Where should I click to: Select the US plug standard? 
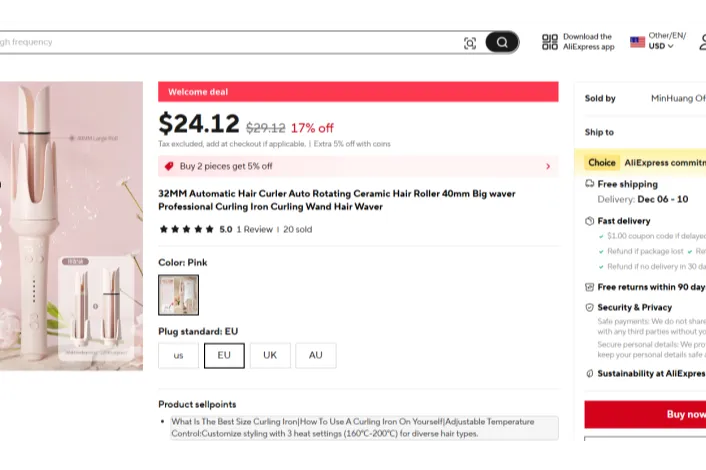[x=178, y=356]
